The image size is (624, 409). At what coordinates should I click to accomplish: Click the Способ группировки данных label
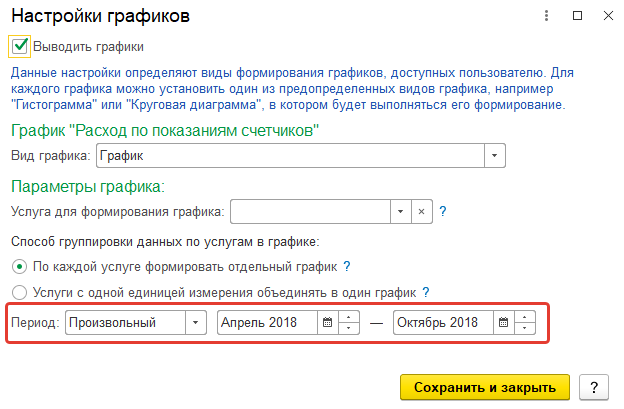point(165,242)
